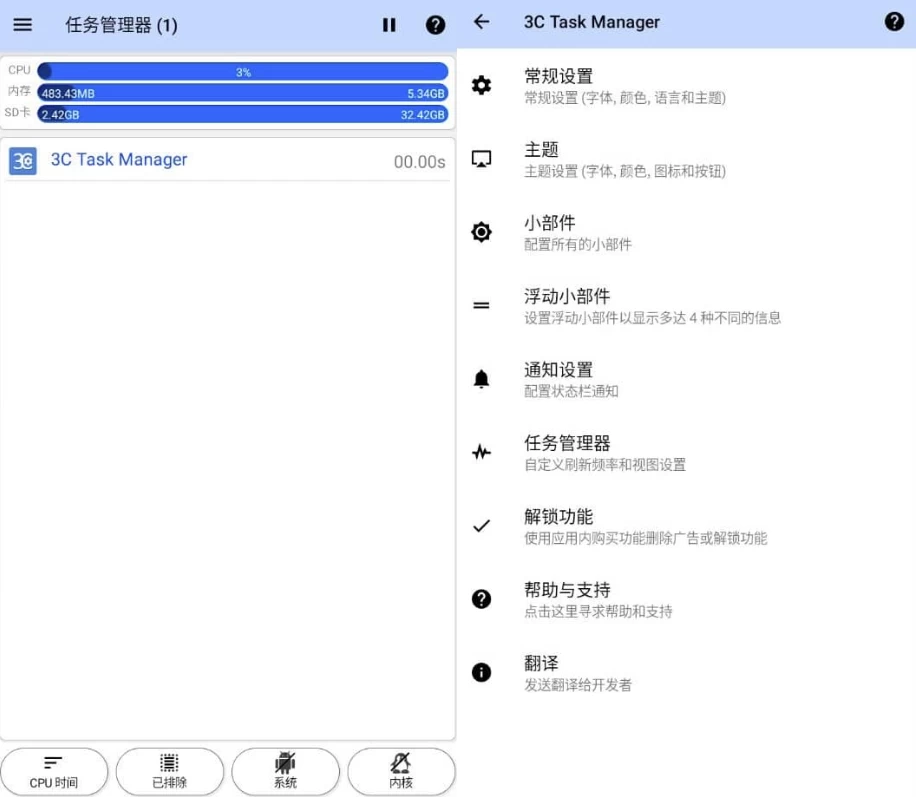916x797 pixels.
Task: Go back using the arrow in 3C Task Manager
Action: [482, 21]
